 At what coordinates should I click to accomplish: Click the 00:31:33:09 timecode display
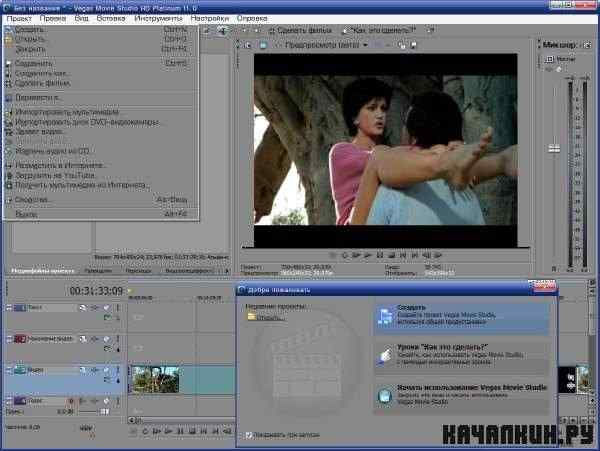click(x=96, y=291)
